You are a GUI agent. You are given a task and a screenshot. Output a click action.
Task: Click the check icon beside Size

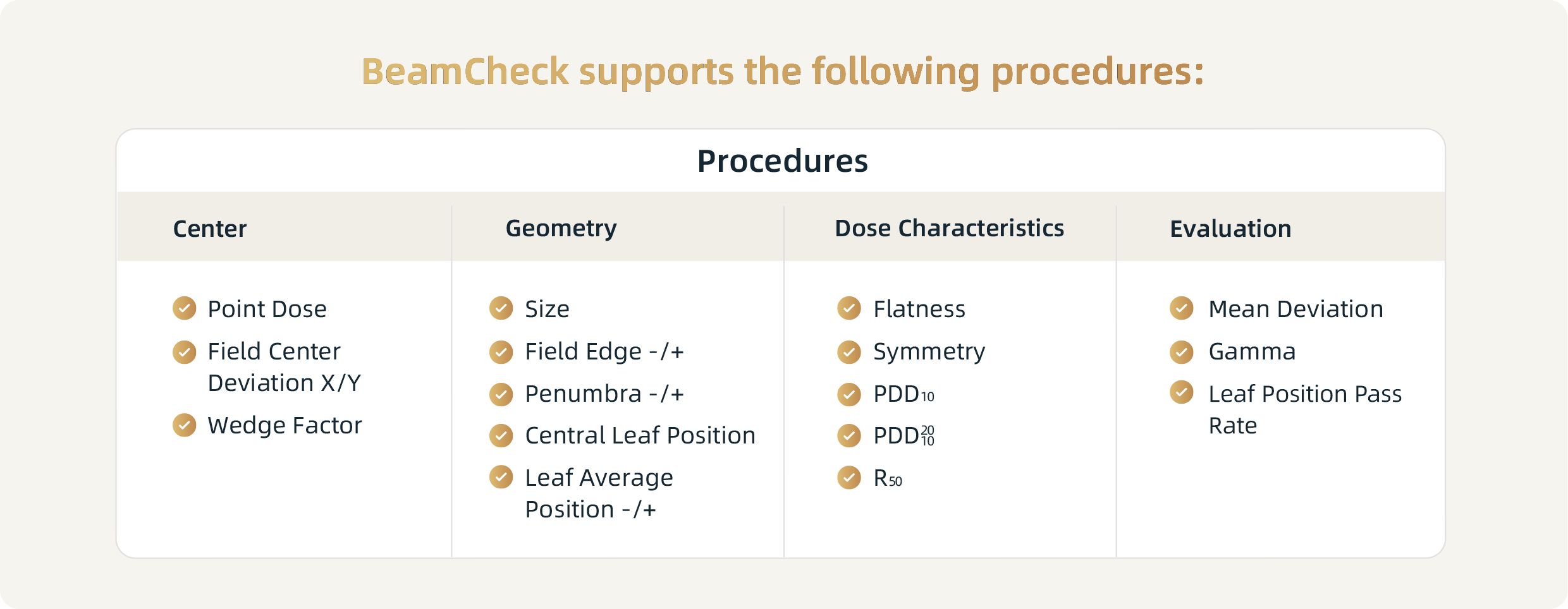[501, 308]
